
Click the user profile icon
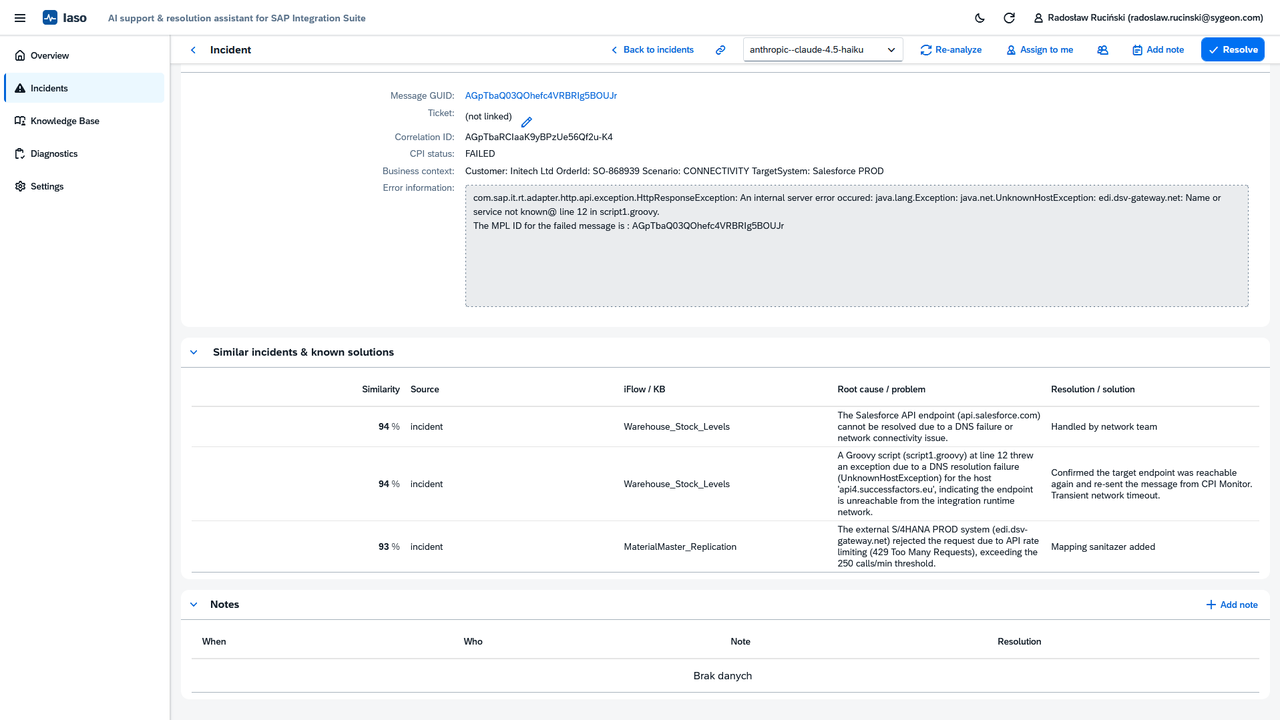click(x=1038, y=18)
